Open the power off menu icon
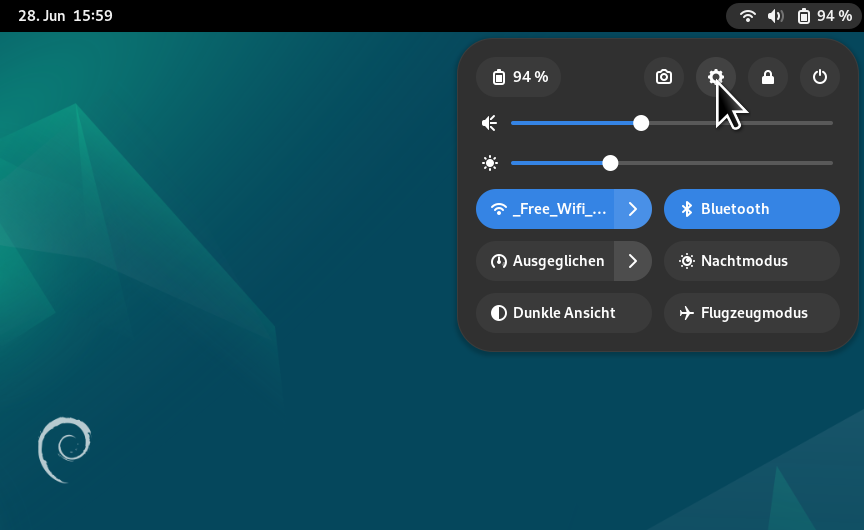This screenshot has height=530, width=864. tap(820, 77)
